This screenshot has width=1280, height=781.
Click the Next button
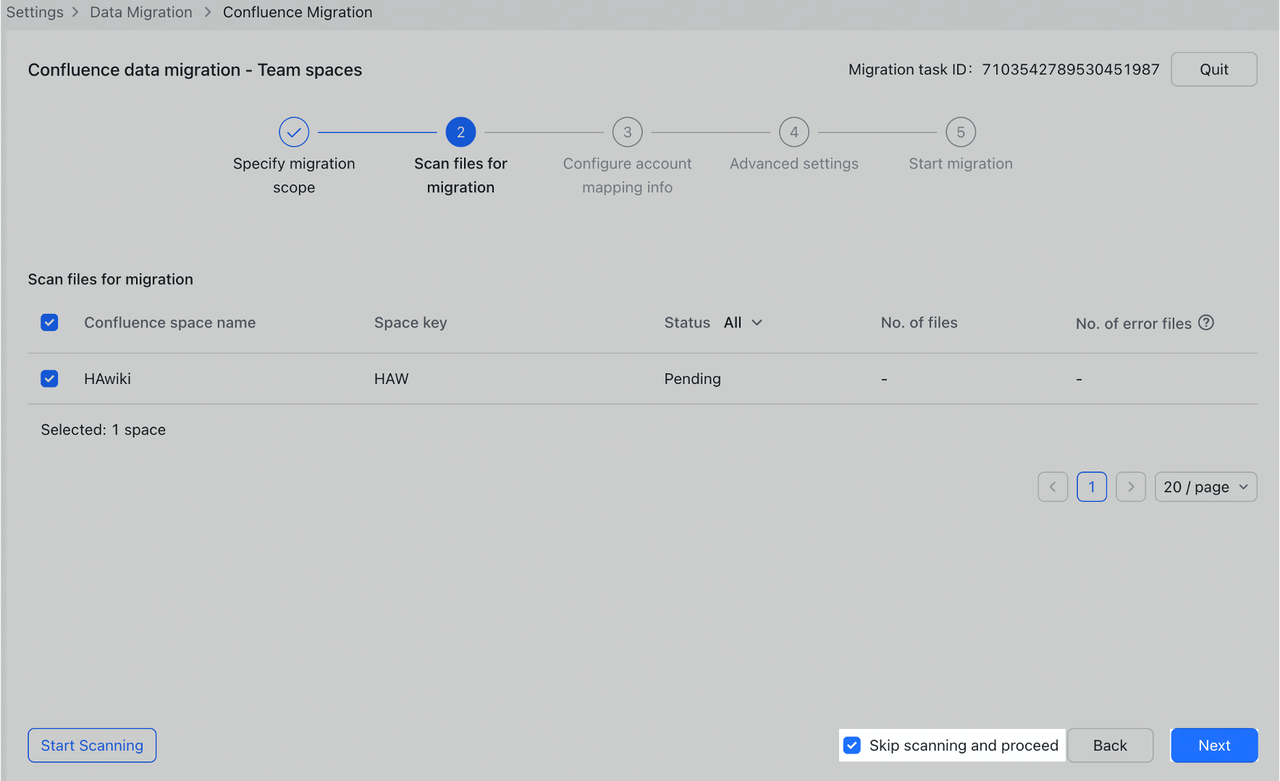[x=1214, y=745]
